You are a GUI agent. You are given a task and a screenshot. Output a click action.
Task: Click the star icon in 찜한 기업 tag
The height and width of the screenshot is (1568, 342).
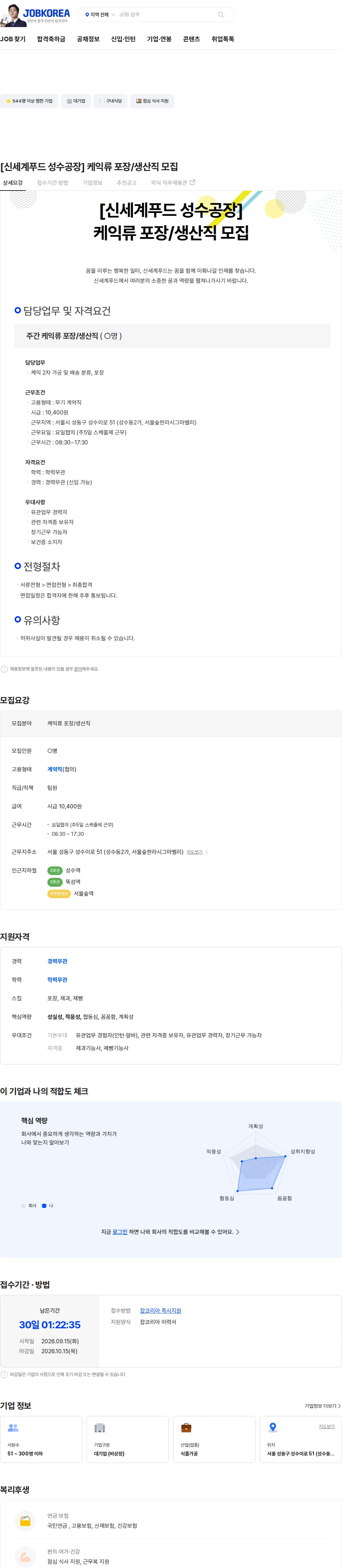coord(9,101)
